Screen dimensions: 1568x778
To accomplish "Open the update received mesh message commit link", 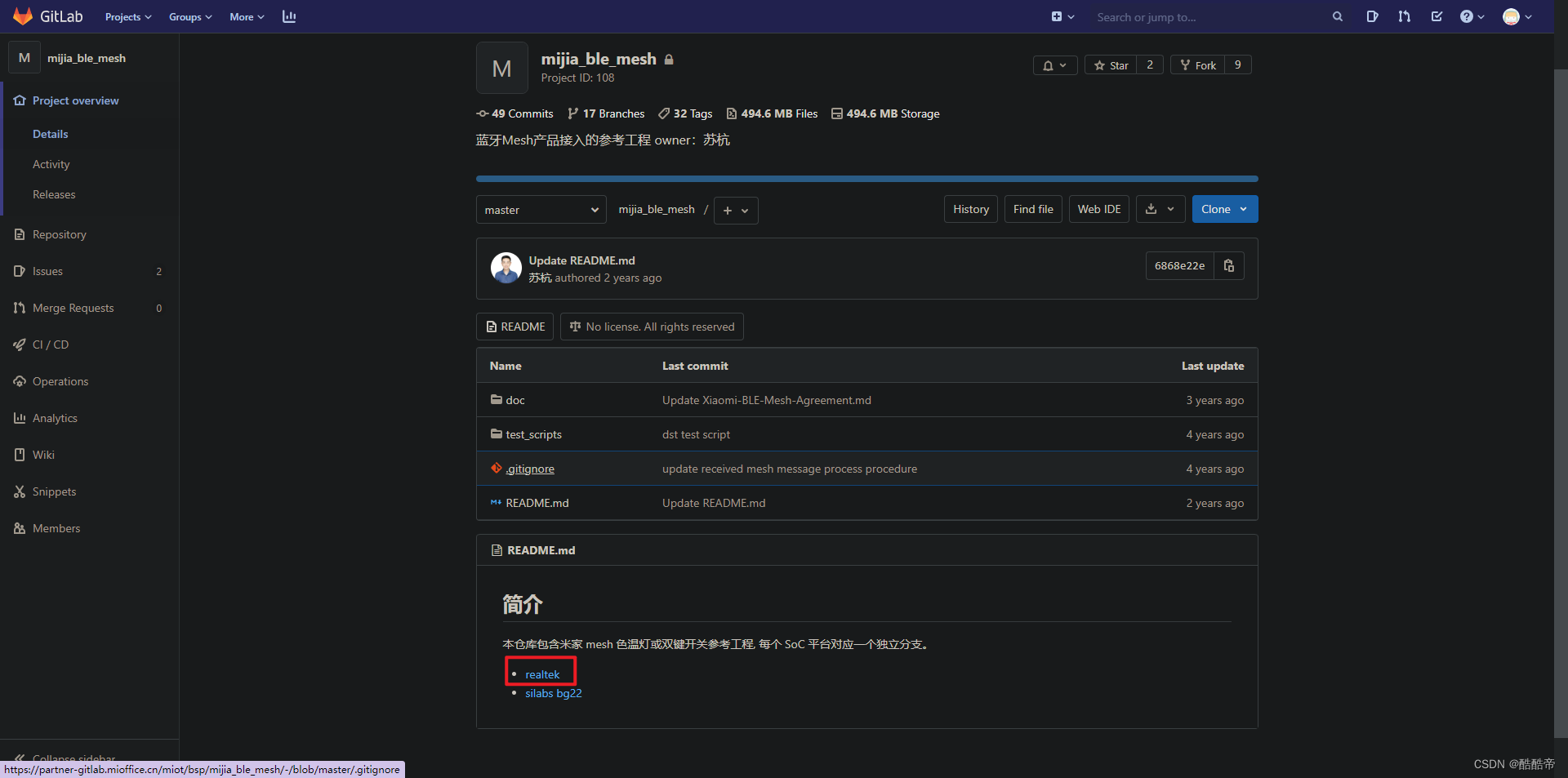I will tap(790, 469).
